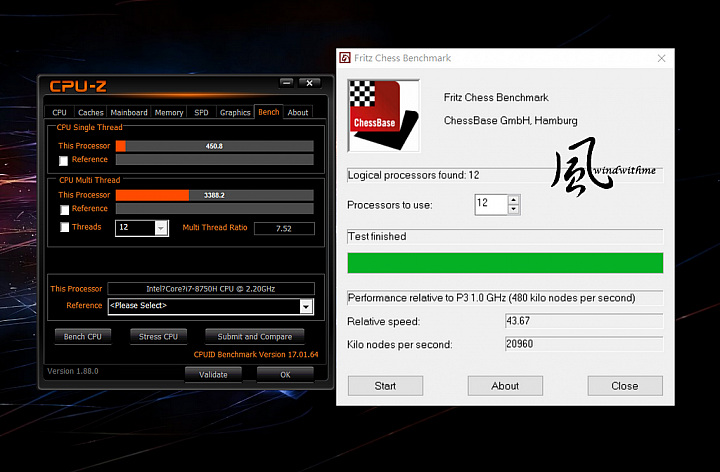720x472 pixels.
Task: Click CPUID Benchmark Version 17.01.64 text
Action: click(x=256, y=354)
